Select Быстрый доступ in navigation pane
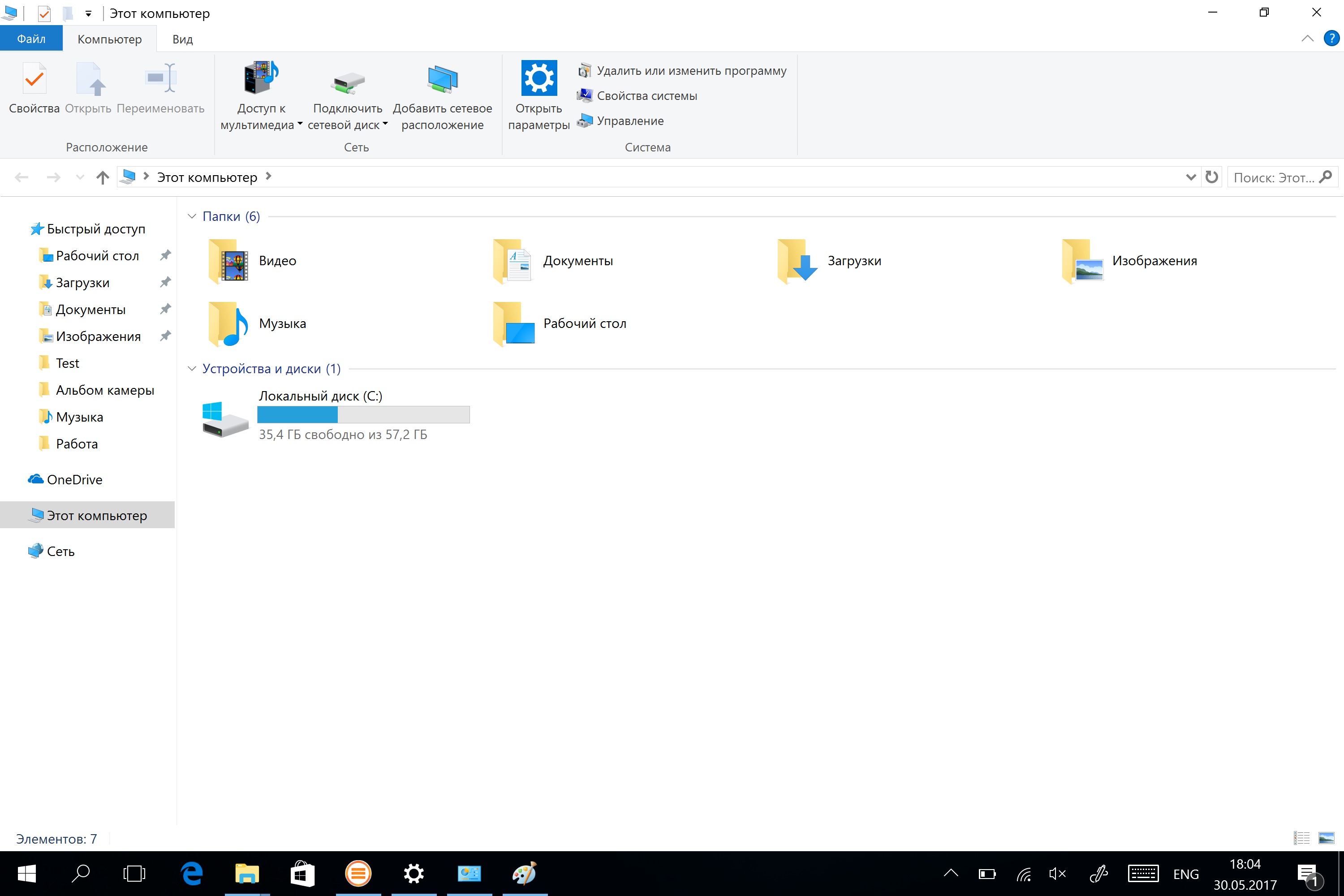The width and height of the screenshot is (1344, 896). click(x=87, y=229)
